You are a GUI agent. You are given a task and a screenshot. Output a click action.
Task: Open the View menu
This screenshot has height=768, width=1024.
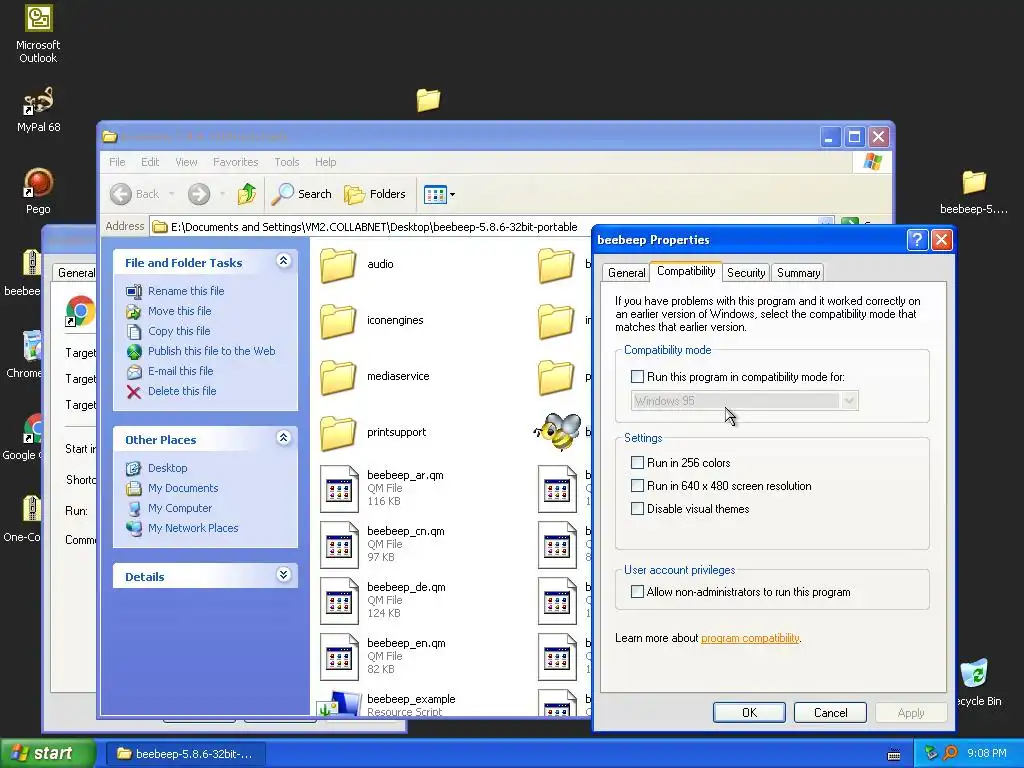(186, 162)
